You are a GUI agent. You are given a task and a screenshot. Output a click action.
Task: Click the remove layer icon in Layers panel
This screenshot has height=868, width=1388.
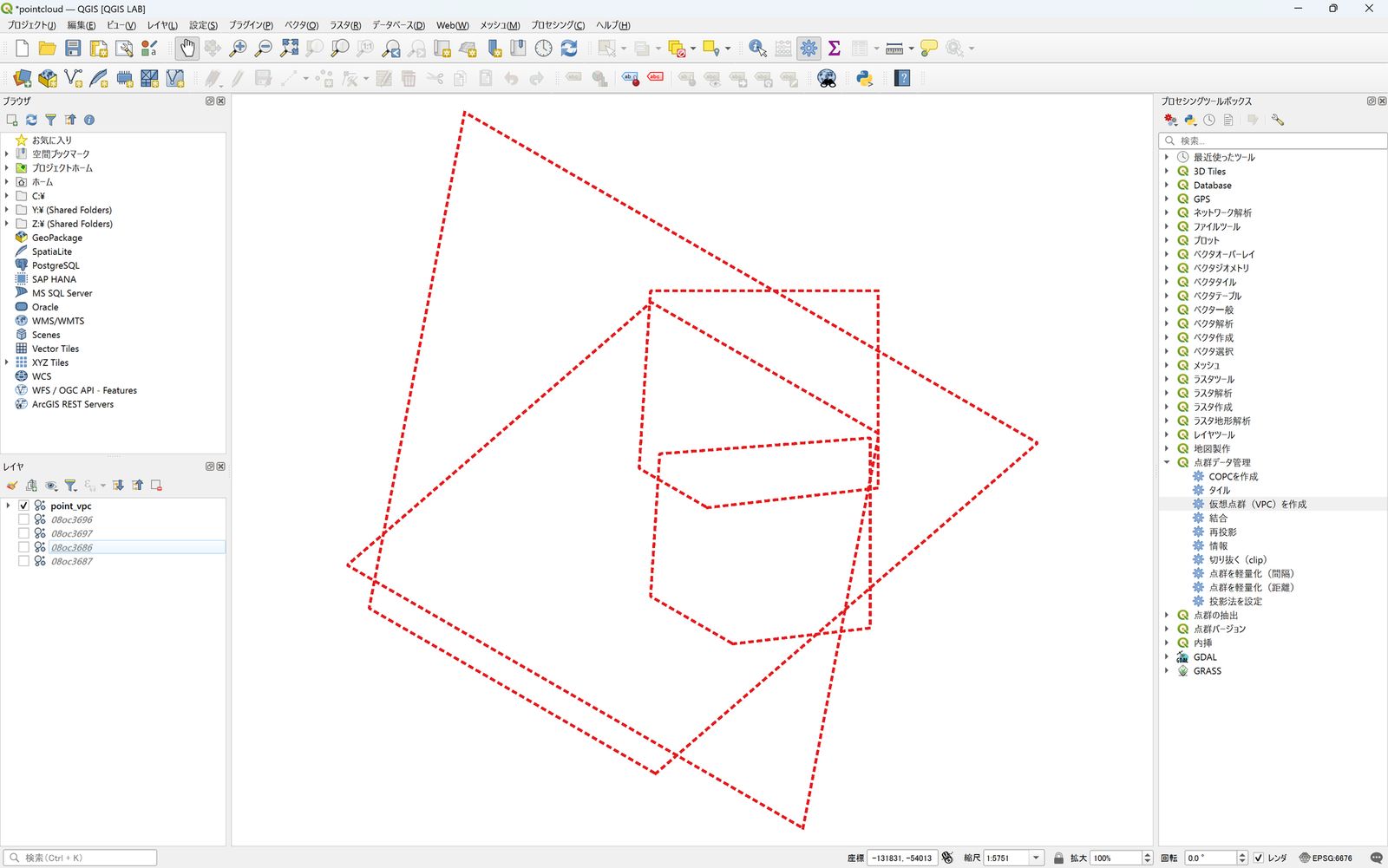pyautogui.click(x=156, y=486)
